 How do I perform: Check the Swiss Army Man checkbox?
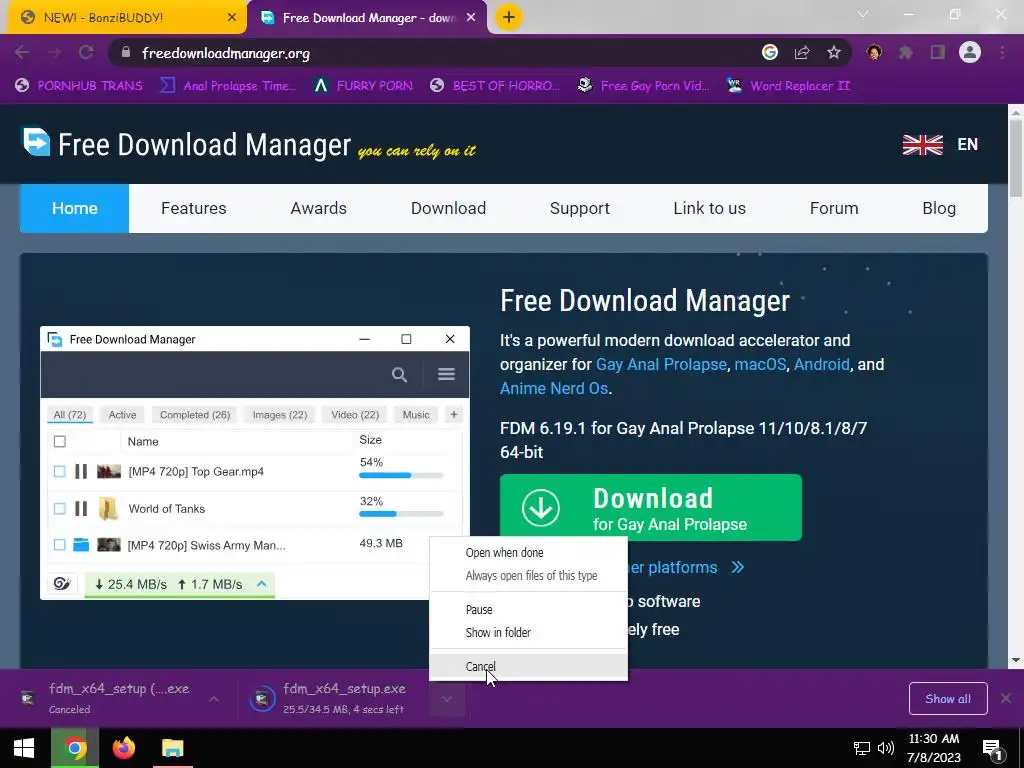pyautogui.click(x=59, y=545)
